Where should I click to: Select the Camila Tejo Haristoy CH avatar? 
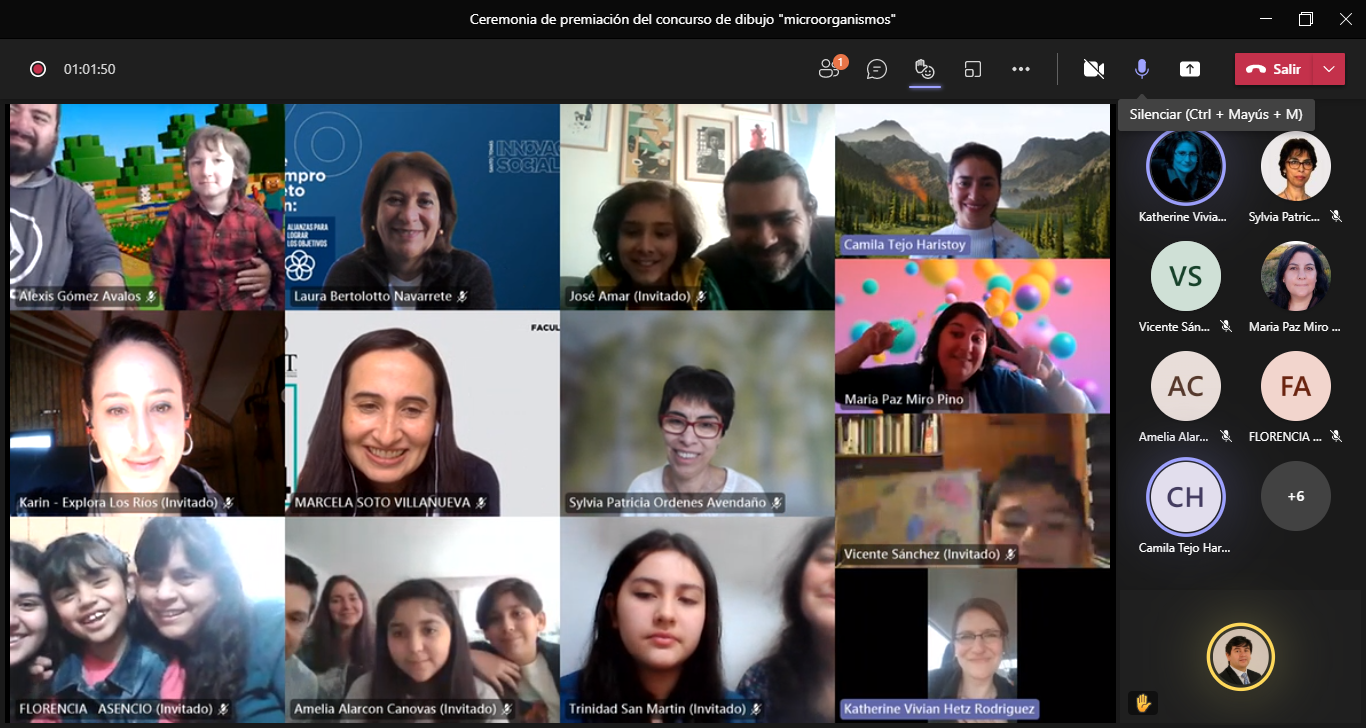click(x=1185, y=496)
